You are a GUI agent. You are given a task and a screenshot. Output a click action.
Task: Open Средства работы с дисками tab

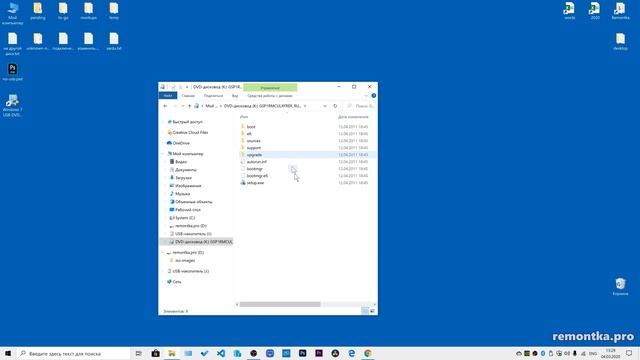pos(270,96)
